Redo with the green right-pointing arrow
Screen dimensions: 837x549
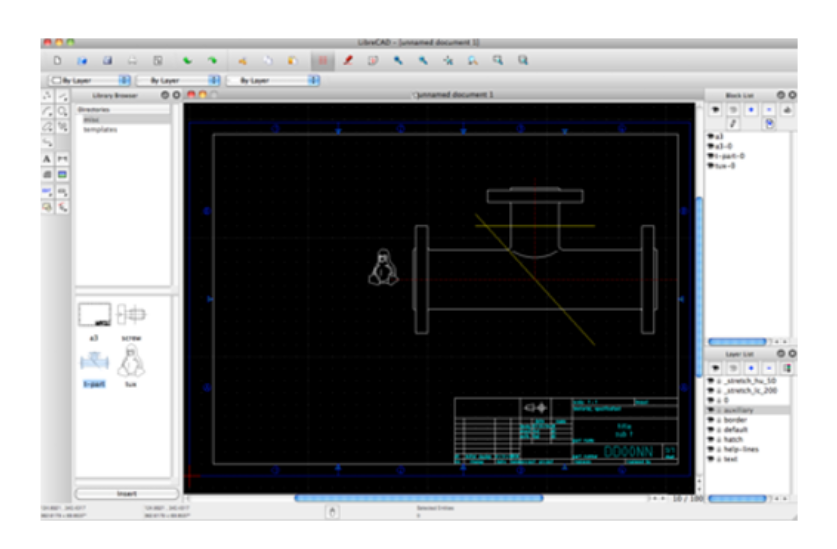pos(212,60)
